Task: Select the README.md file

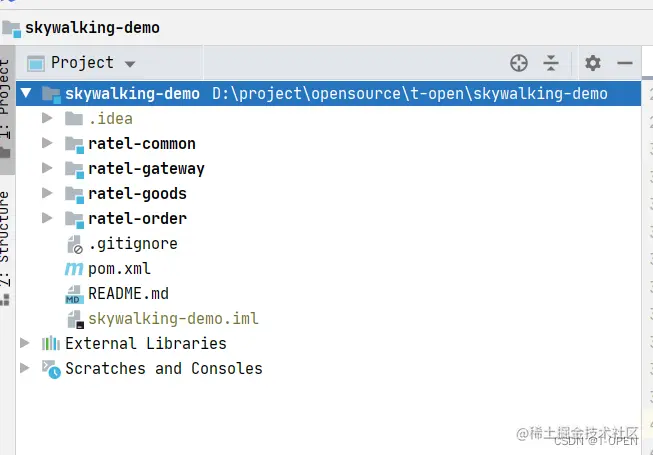Action: [x=128, y=293]
